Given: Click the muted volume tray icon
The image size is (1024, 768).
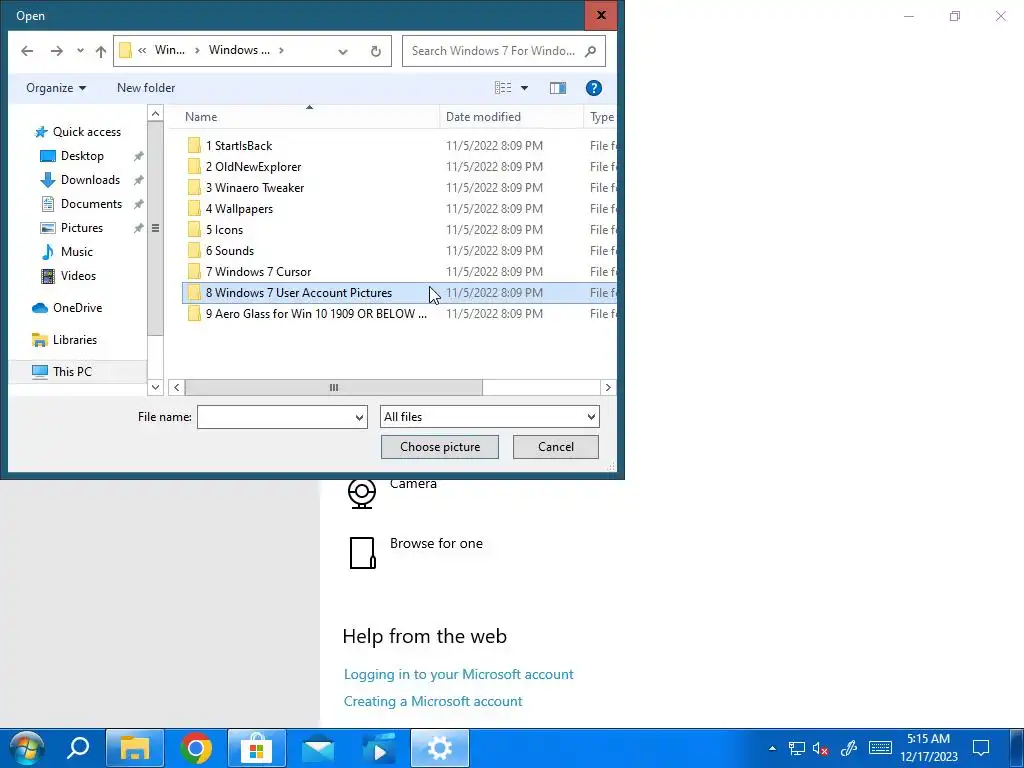Looking at the screenshot, I should click(820, 748).
